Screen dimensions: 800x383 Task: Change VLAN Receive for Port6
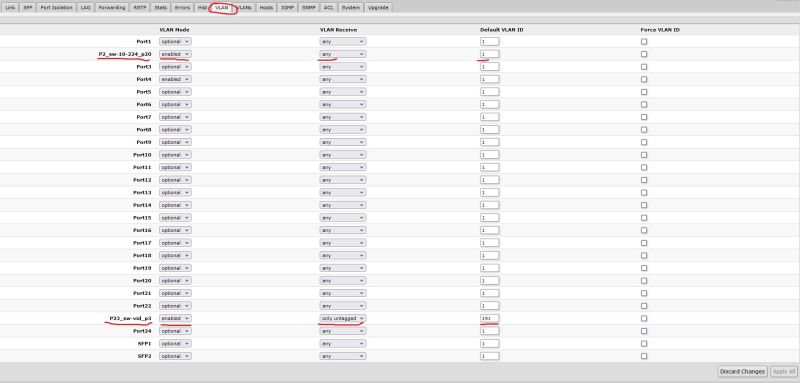pos(343,105)
